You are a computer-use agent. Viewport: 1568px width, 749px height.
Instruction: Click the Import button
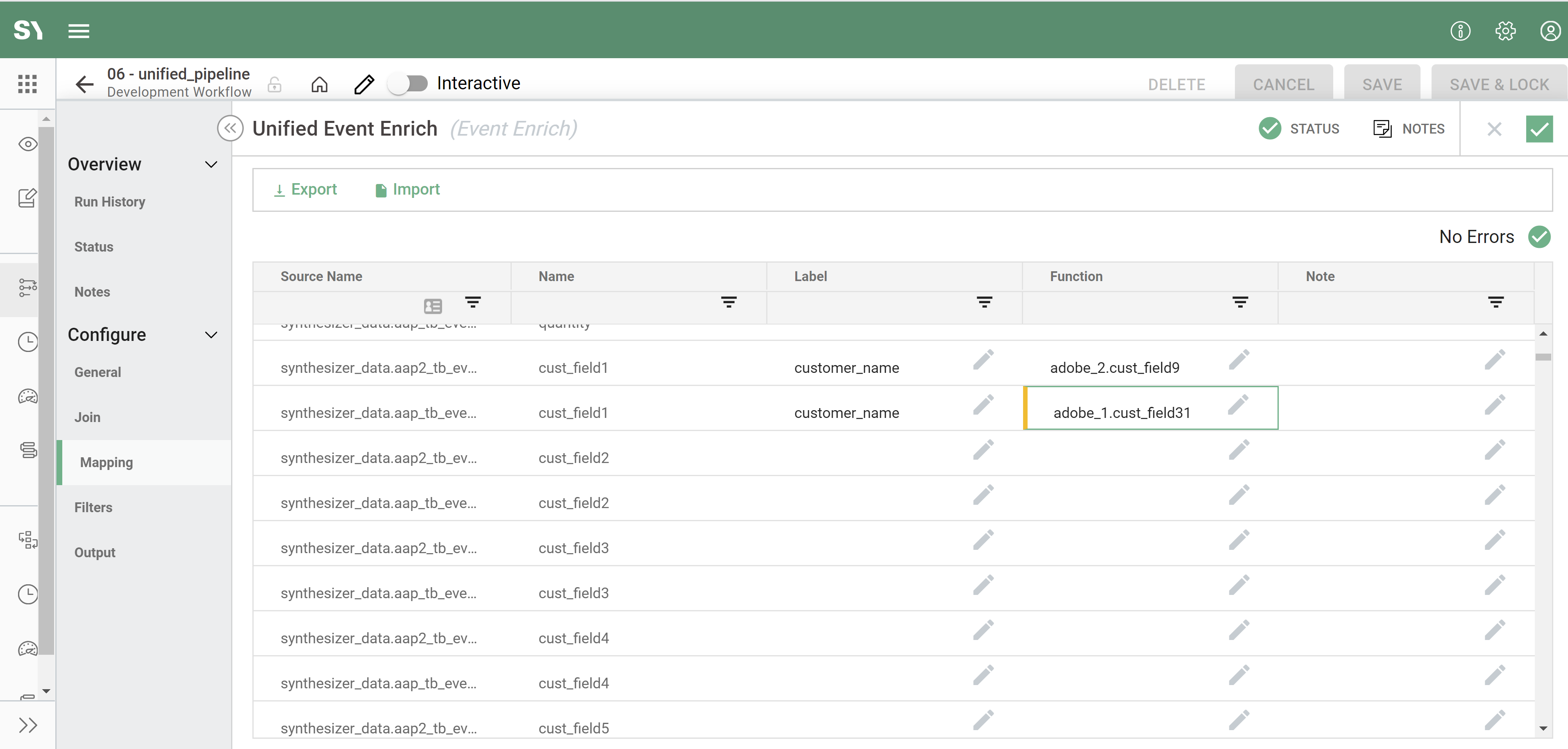[407, 189]
